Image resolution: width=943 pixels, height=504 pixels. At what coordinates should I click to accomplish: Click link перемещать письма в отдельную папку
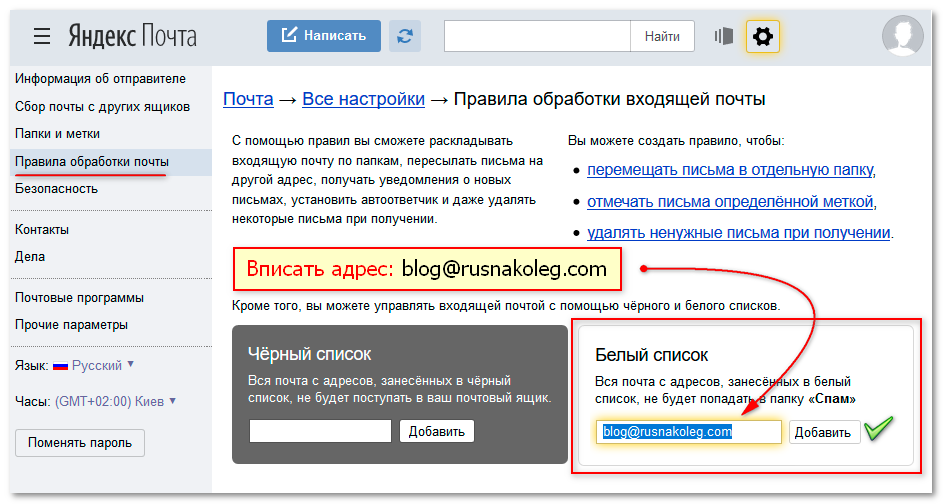tap(730, 170)
